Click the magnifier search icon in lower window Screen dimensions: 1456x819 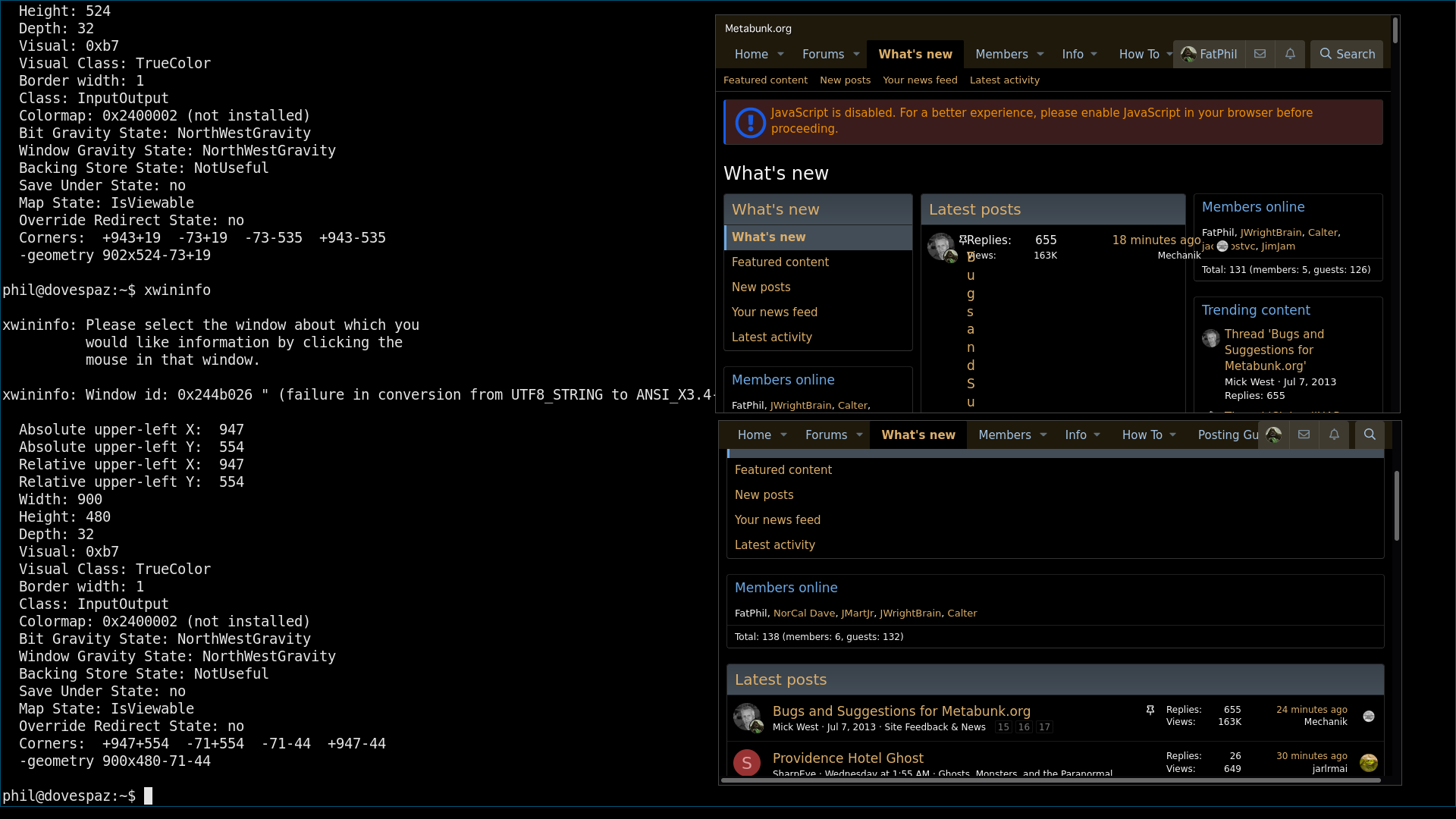click(x=1370, y=435)
